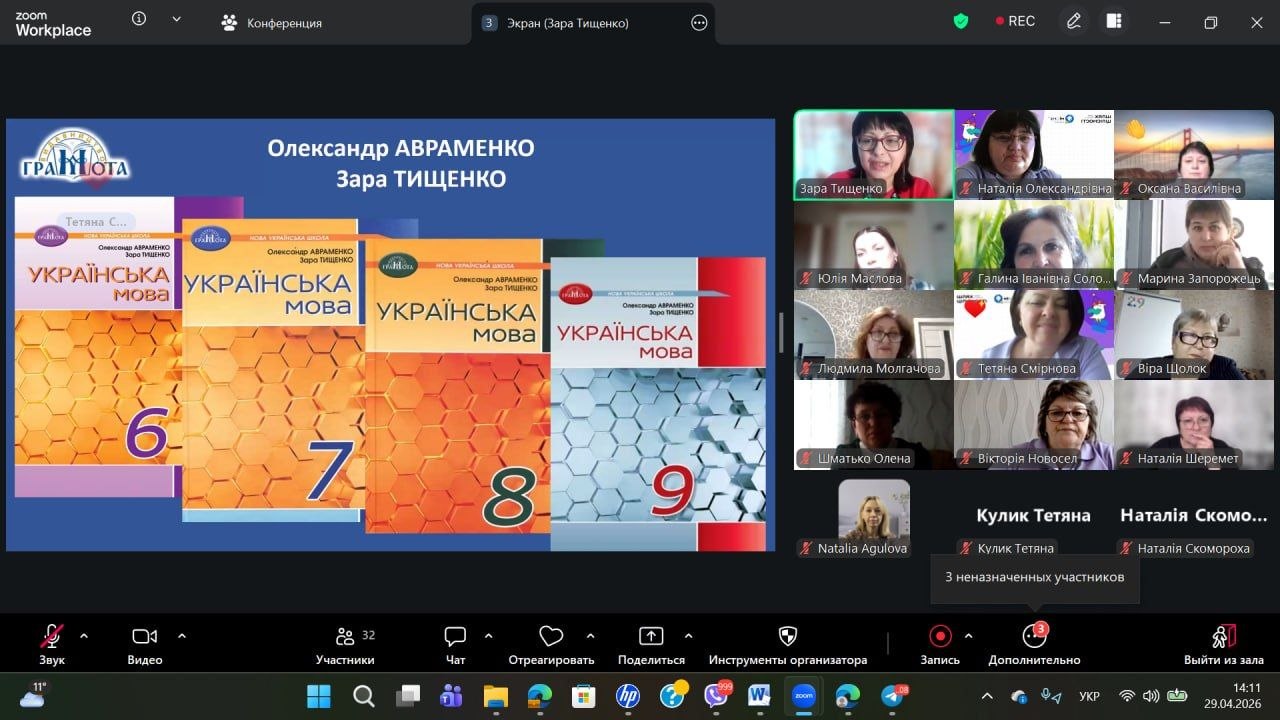Open Microsoft Word from the taskbar
This screenshot has width=1280, height=720.
click(759, 696)
